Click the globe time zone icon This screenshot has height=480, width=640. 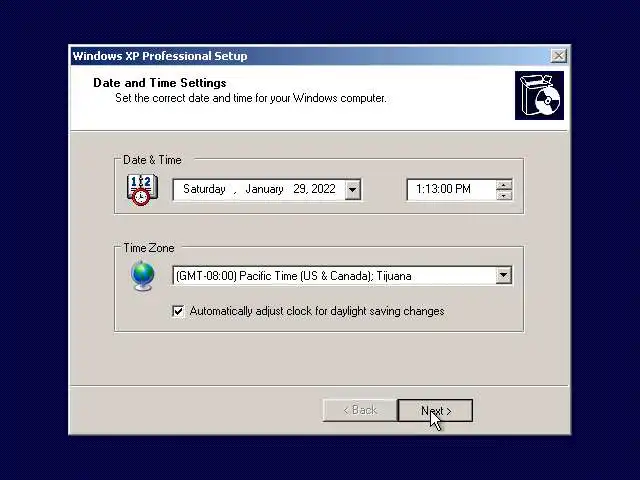[x=143, y=276]
